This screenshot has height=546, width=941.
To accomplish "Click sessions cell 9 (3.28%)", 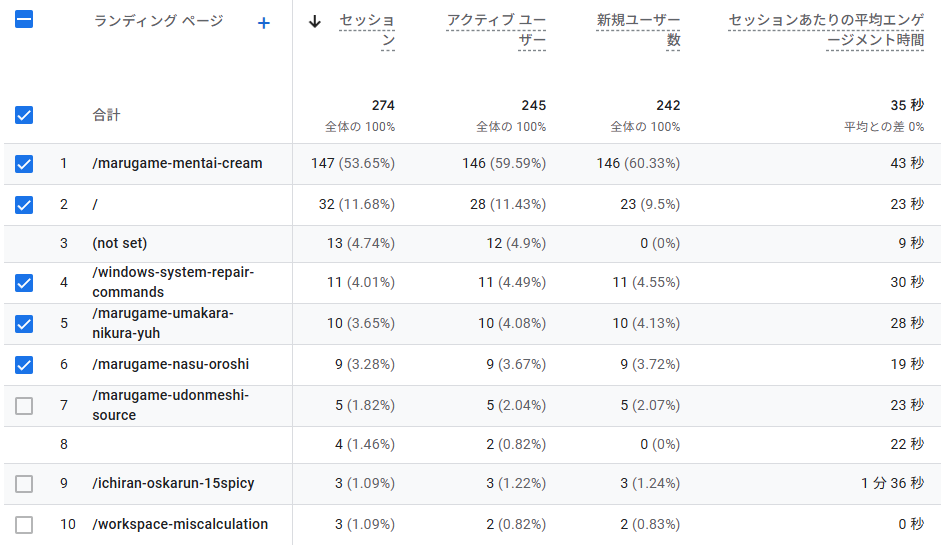I will click(x=365, y=364).
